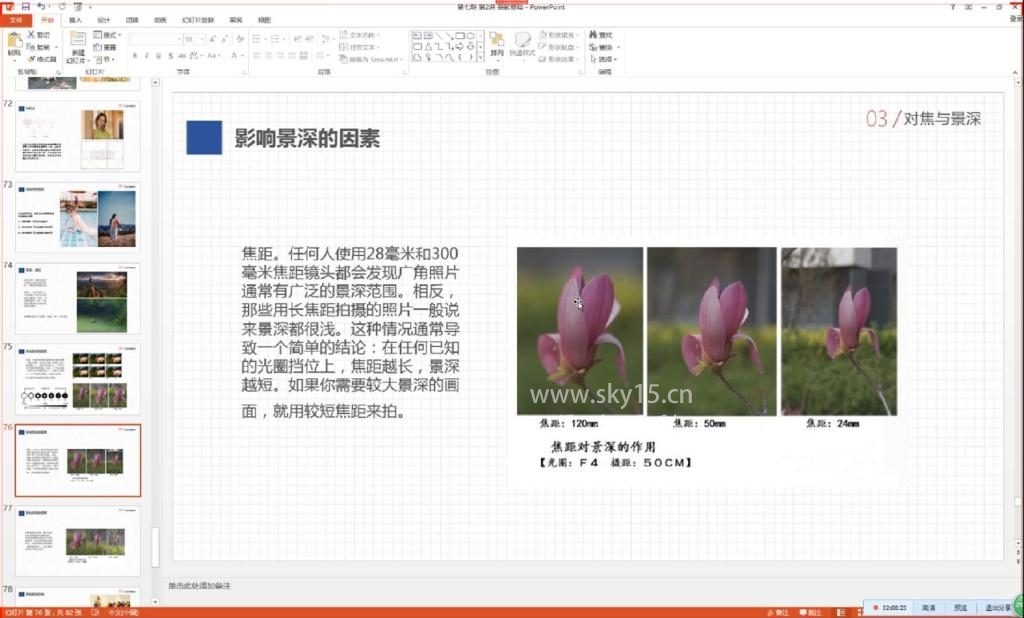This screenshot has height=618, width=1024.
Task: Open the font name dropdown
Action: pyautogui.click(x=179, y=39)
